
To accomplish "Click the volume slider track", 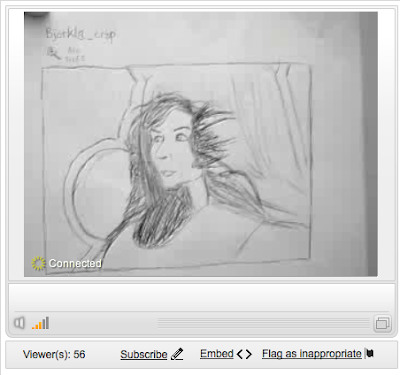I will (x=264, y=323).
